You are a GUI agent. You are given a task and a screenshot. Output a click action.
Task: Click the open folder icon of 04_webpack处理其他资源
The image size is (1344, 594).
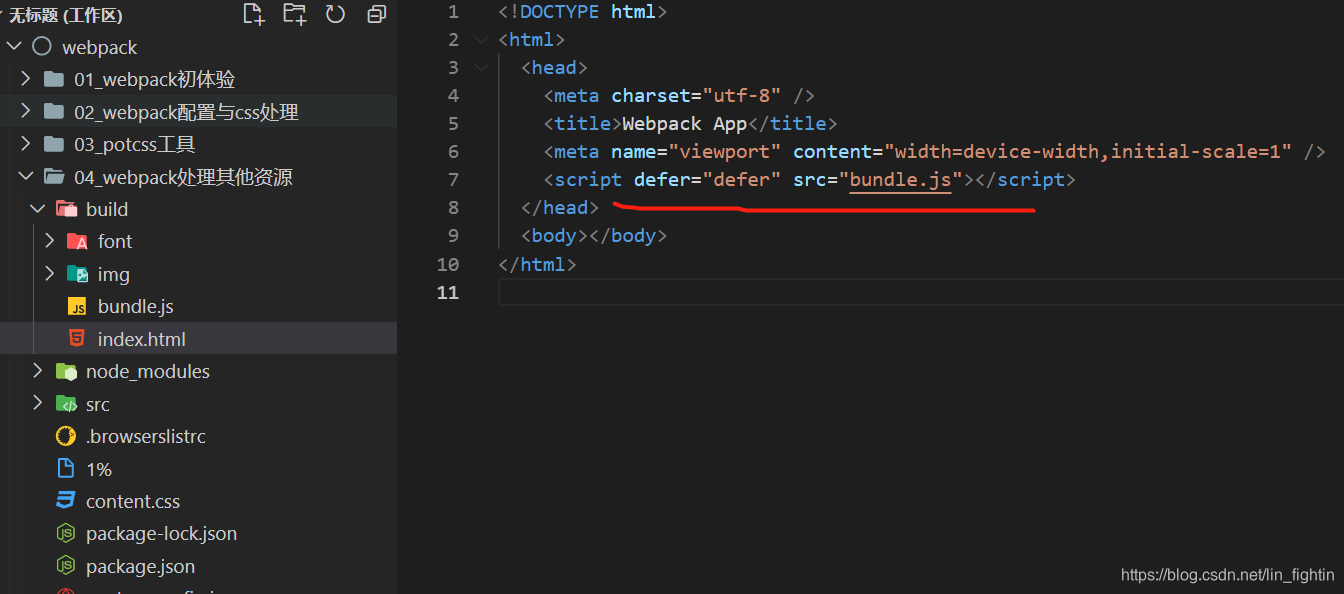tap(54, 177)
